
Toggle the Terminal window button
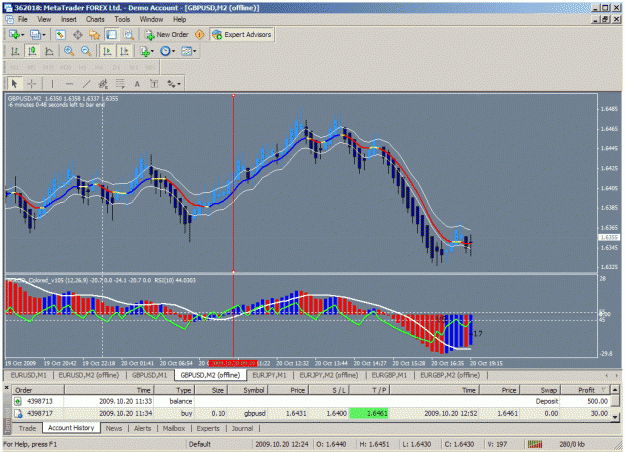[111, 35]
